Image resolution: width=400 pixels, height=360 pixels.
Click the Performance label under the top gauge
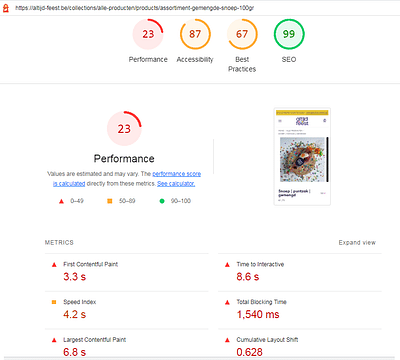coord(148,59)
